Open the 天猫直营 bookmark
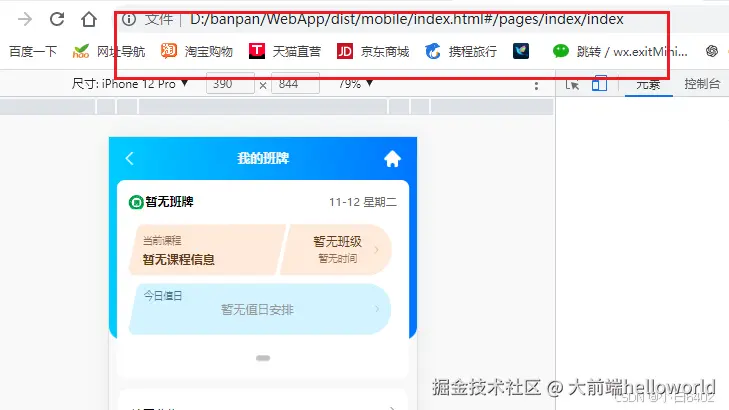 (x=285, y=52)
